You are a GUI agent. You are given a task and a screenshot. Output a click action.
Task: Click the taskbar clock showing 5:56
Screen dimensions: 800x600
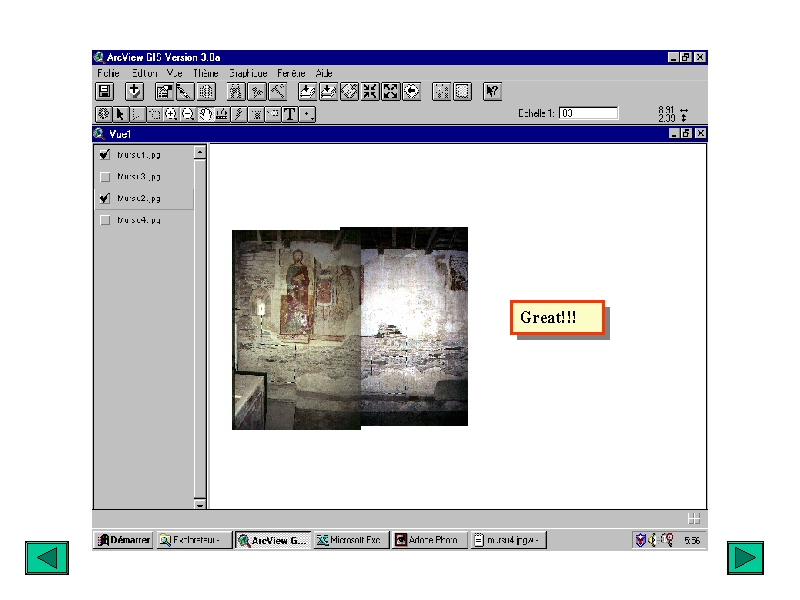692,540
